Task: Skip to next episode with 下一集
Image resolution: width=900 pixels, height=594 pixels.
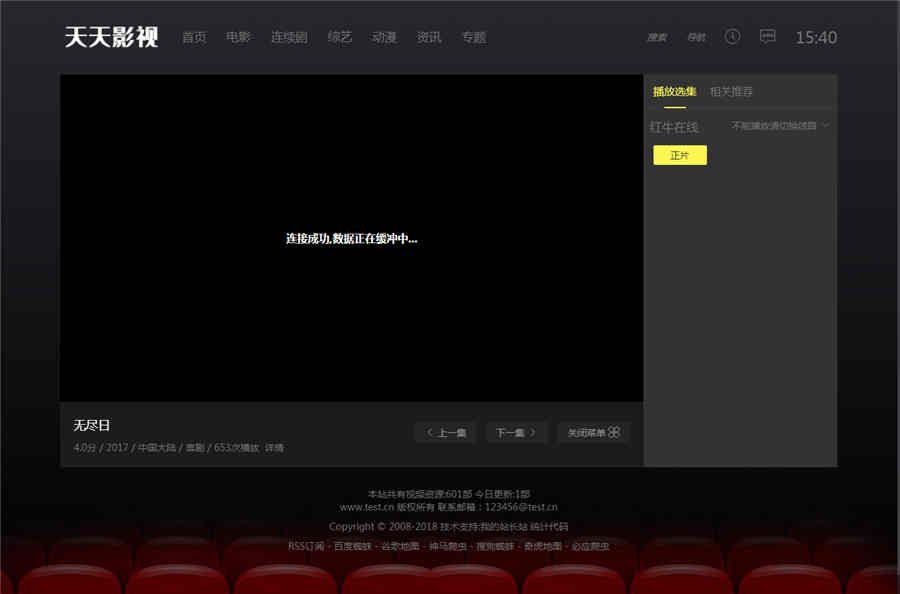Action: tap(517, 432)
